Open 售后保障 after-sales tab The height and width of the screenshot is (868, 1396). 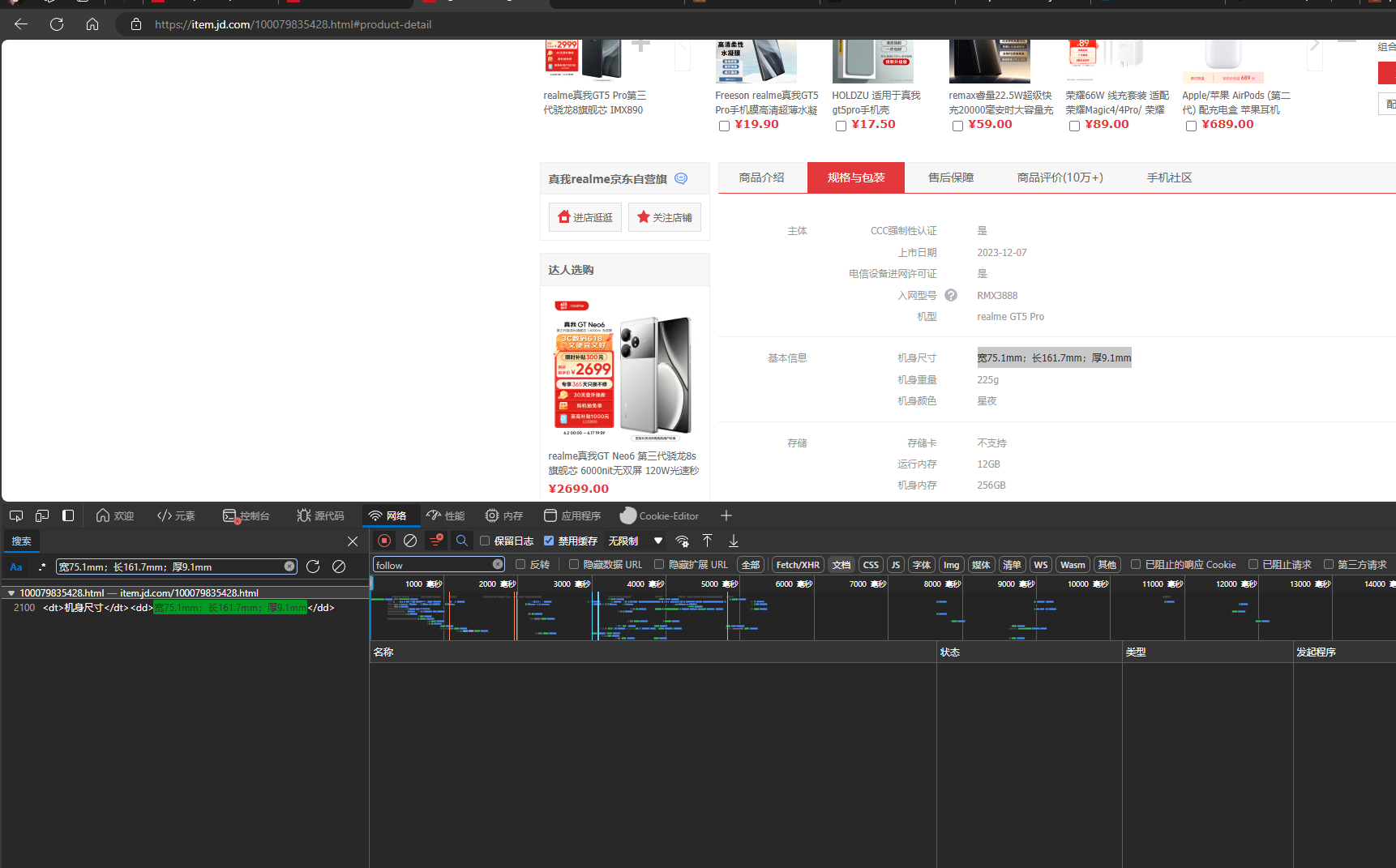click(951, 177)
